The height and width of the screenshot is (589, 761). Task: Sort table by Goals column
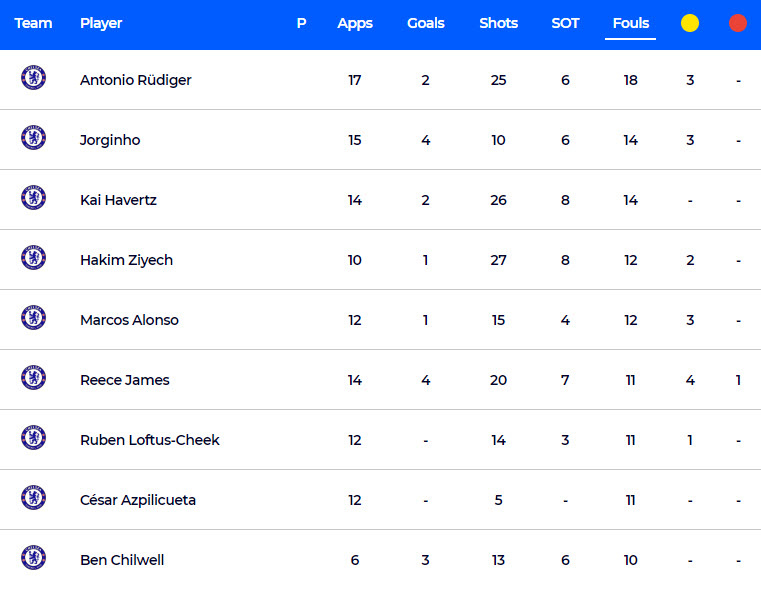pyautogui.click(x=426, y=23)
